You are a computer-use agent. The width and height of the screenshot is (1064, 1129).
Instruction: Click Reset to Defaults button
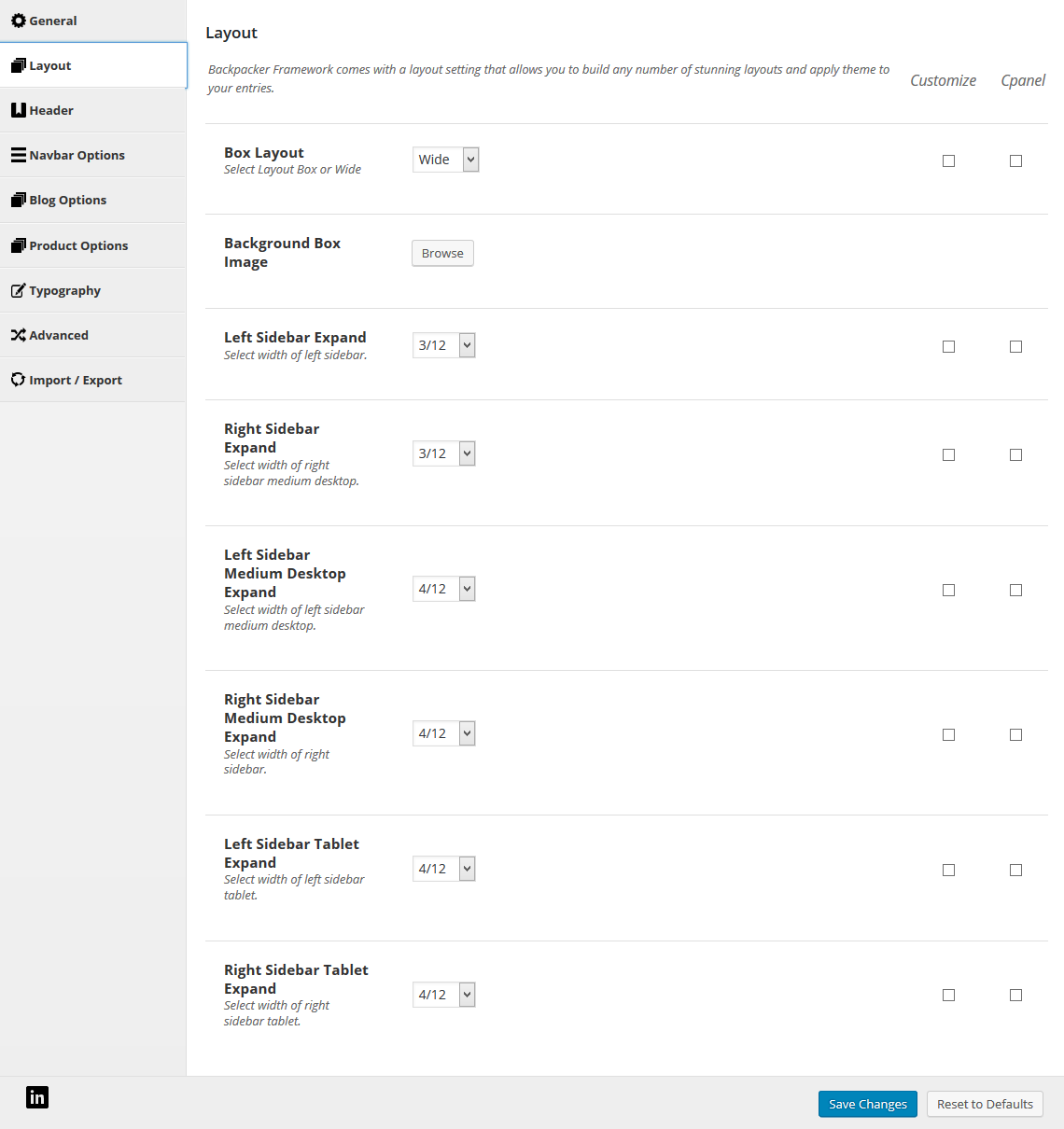(x=985, y=1104)
